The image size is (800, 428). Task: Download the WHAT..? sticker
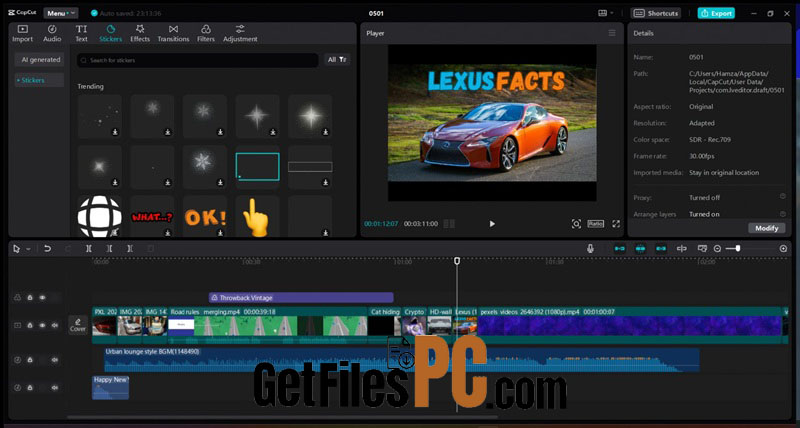click(168, 233)
